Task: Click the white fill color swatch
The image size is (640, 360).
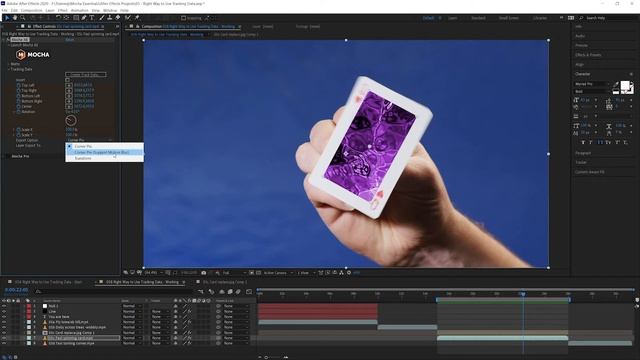Action: coord(625,86)
